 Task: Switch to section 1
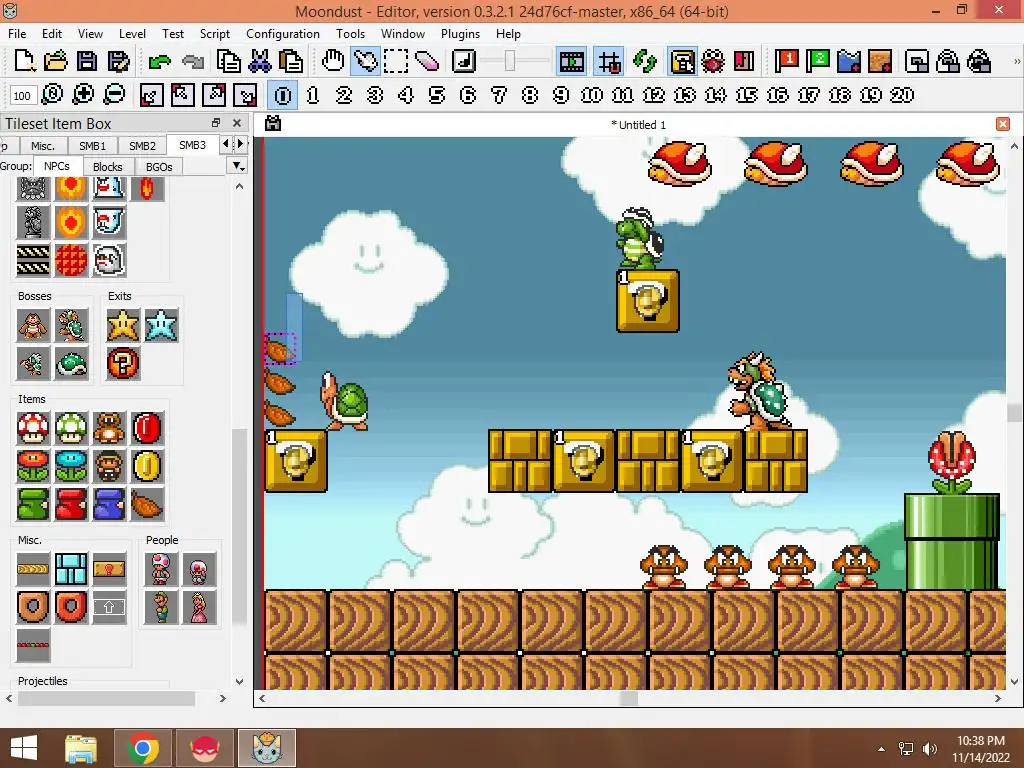313,95
